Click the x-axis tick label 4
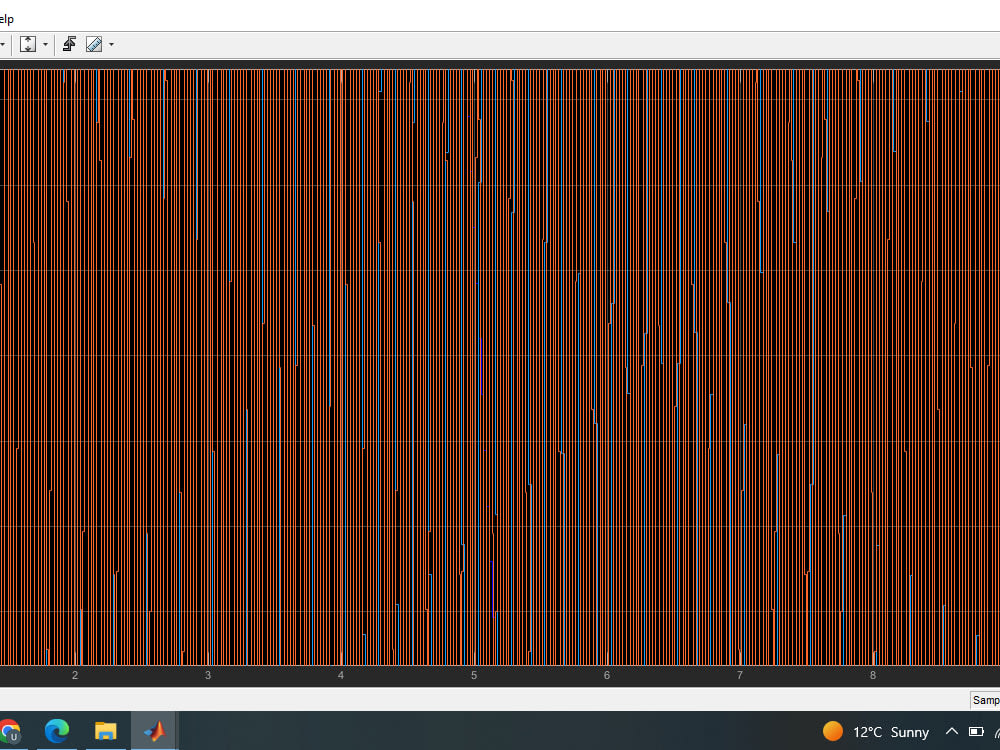Image resolution: width=1000 pixels, height=750 pixels. (x=341, y=675)
